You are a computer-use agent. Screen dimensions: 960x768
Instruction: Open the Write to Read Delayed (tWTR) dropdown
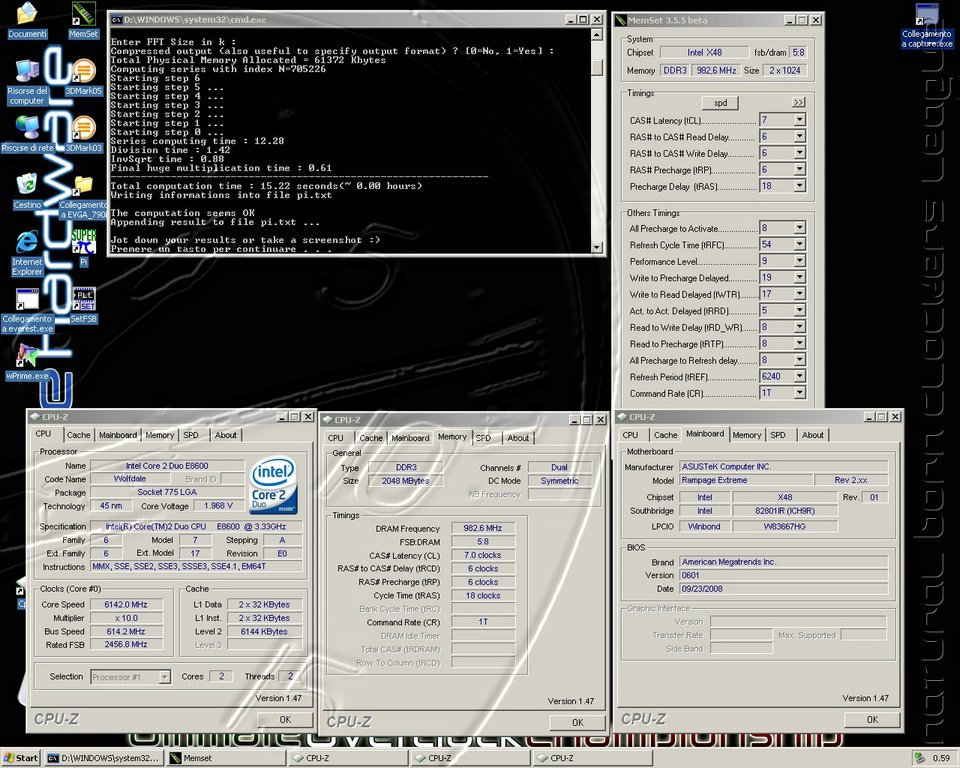800,294
